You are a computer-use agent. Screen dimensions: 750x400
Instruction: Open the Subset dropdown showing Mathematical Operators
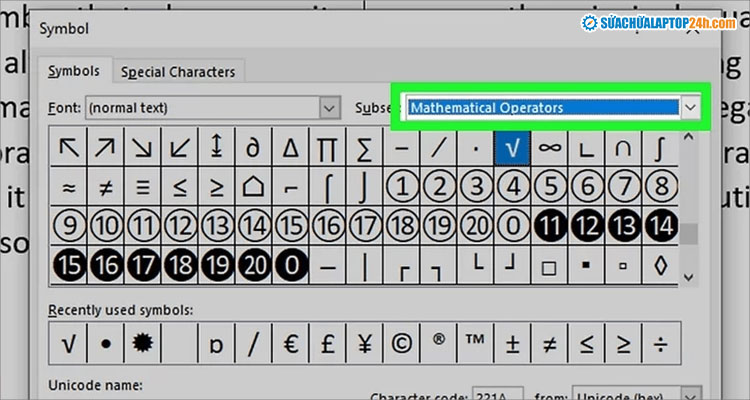pos(690,108)
